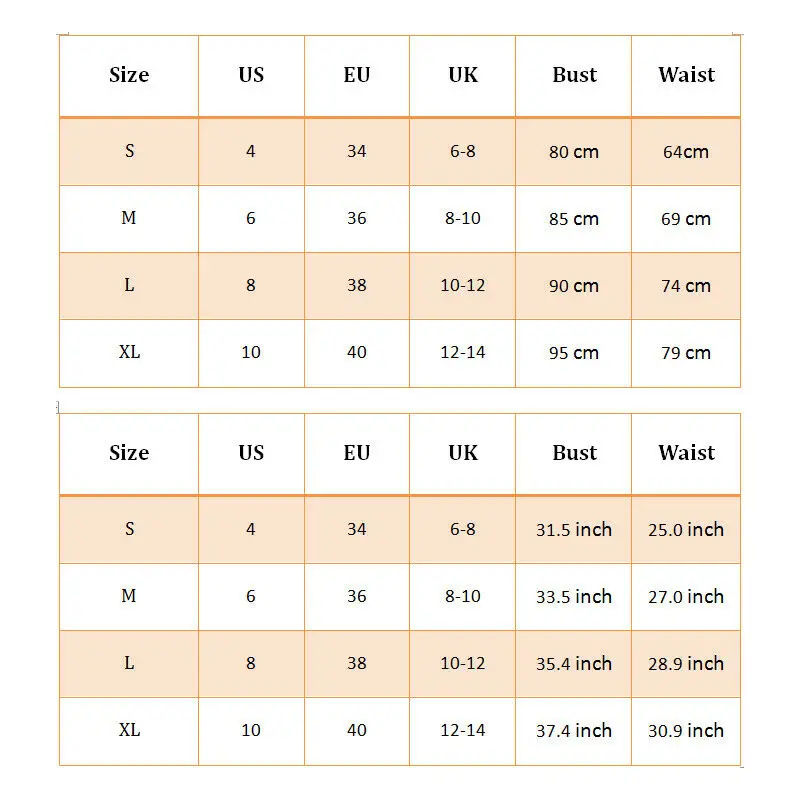Click the 85 cm bust measurement
This screenshot has height=800, width=800.
coord(573,219)
